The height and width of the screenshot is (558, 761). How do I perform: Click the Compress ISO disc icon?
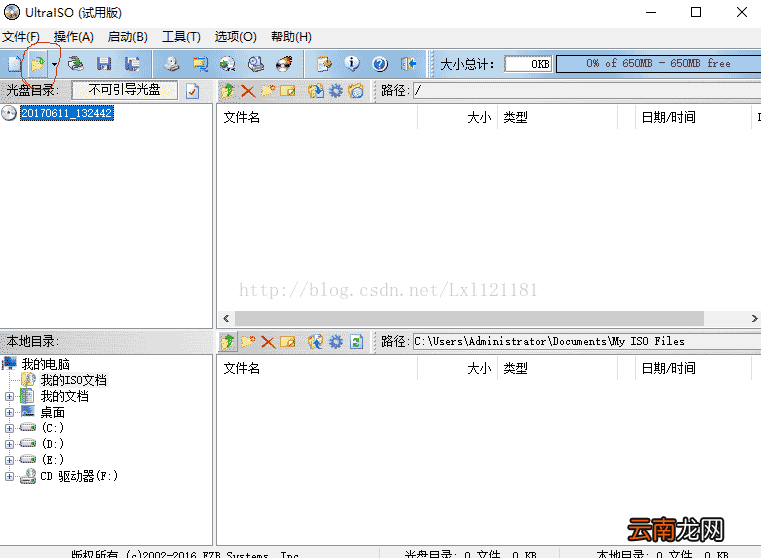pos(227,64)
